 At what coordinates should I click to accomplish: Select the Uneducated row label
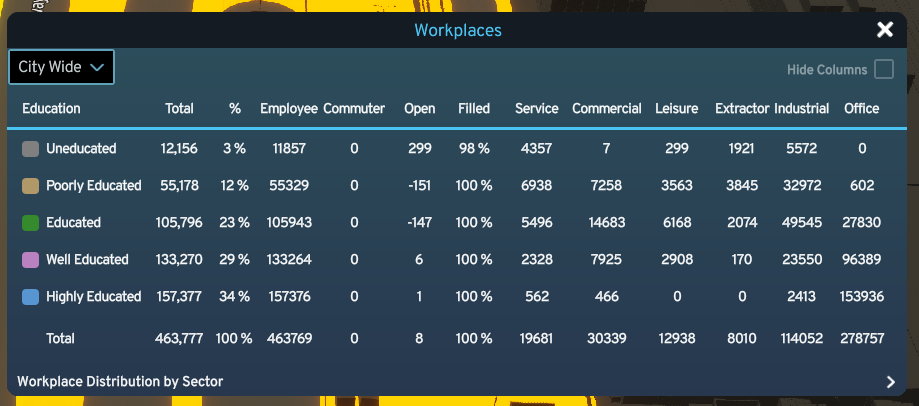81,149
